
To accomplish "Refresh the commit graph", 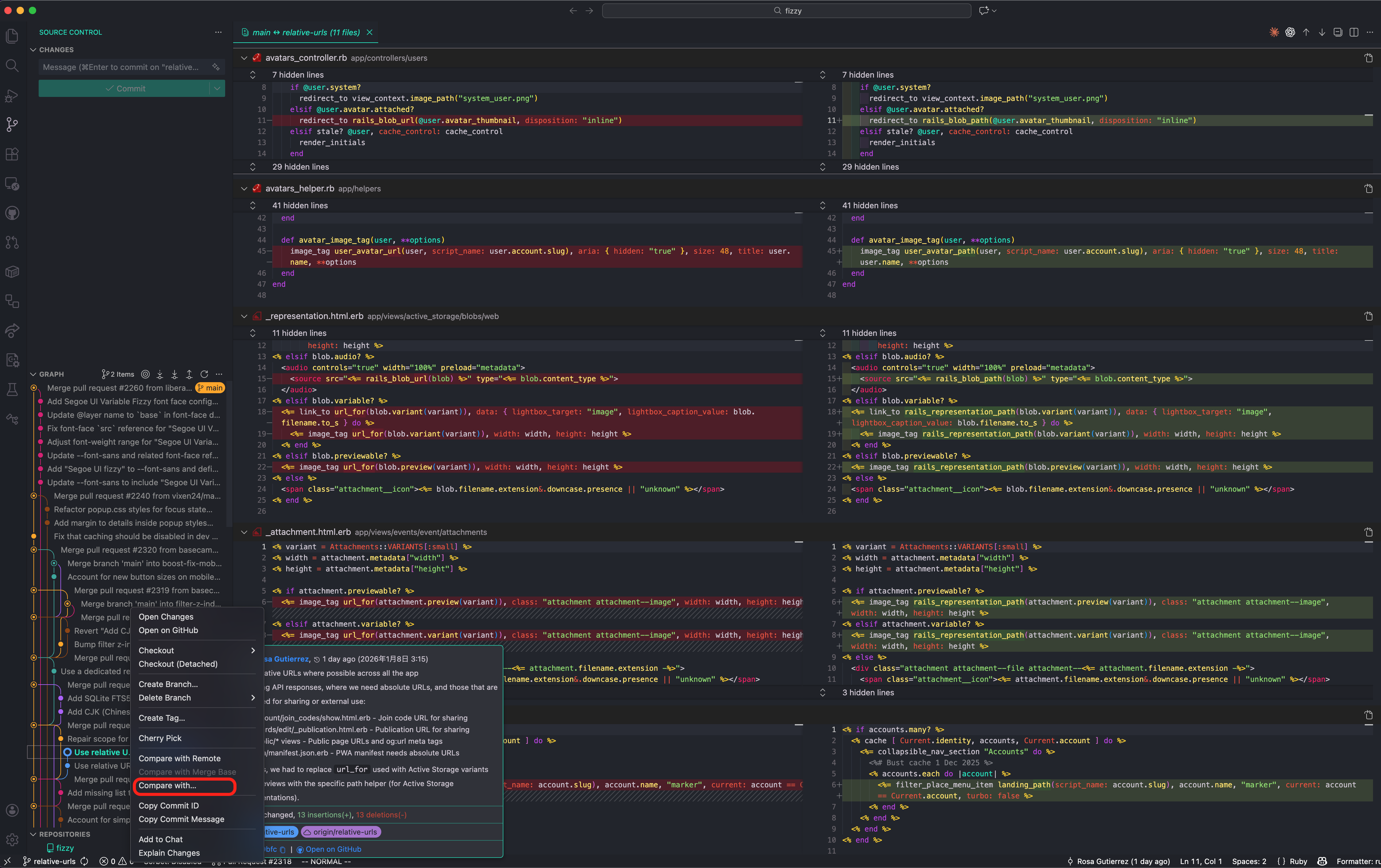I will [x=204, y=374].
